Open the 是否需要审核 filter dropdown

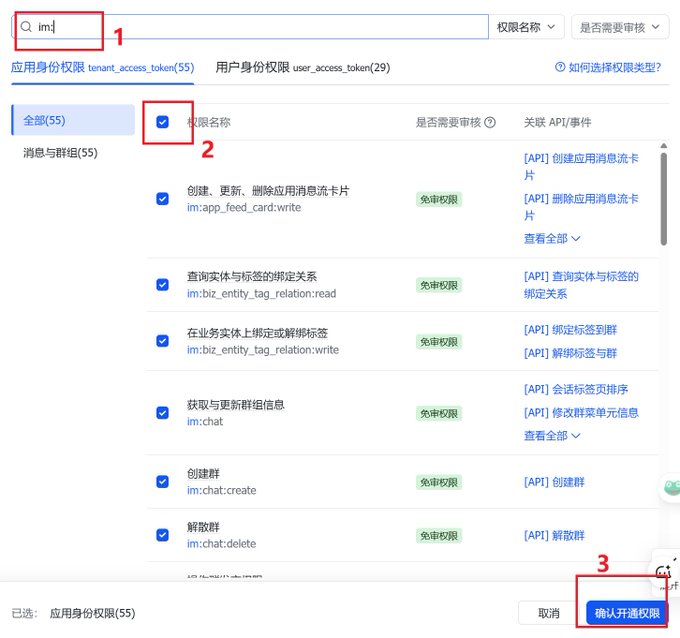coord(620,27)
